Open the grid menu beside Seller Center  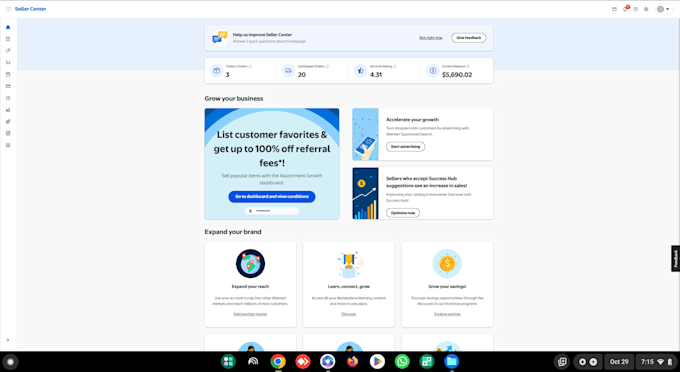pos(8,9)
